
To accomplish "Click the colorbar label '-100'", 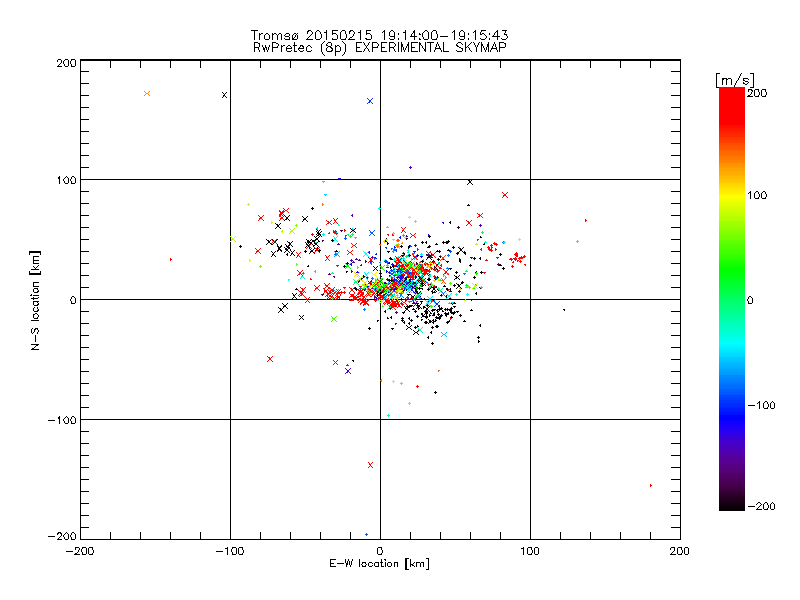I will coord(761,405).
